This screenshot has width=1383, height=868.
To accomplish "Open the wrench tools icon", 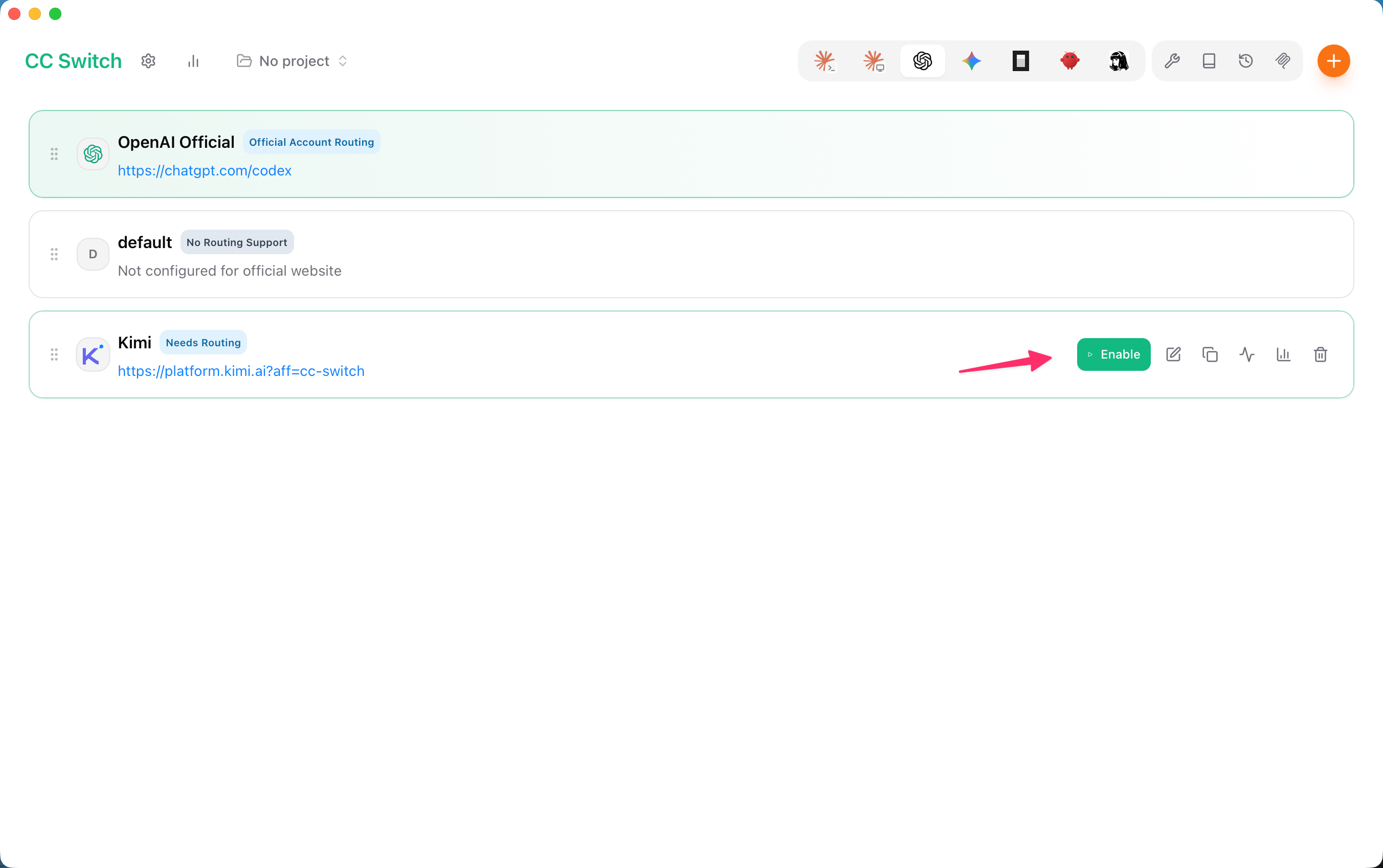I will click(x=1172, y=61).
